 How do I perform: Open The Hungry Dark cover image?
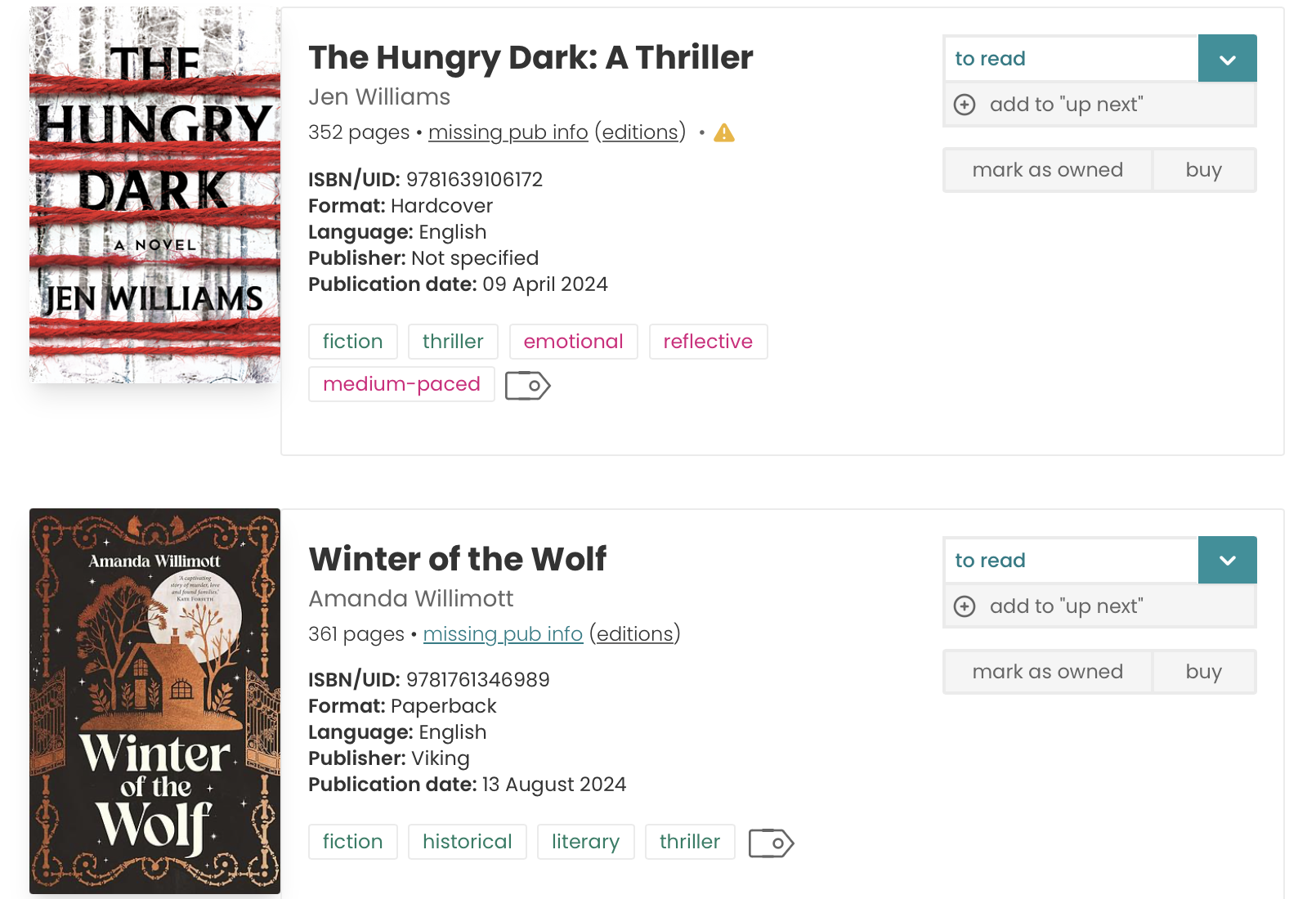(x=154, y=195)
